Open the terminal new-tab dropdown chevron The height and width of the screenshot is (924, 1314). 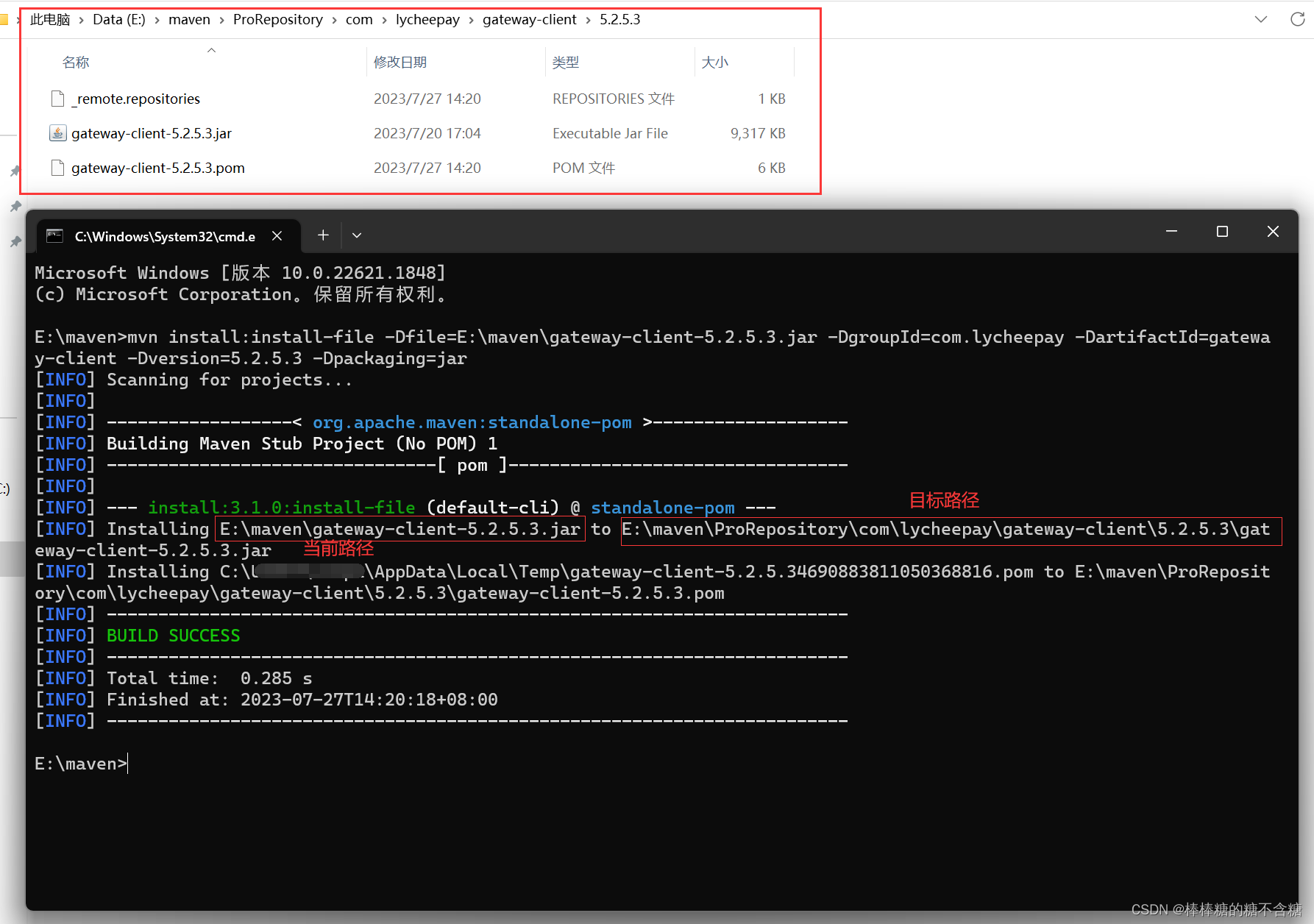tap(357, 235)
